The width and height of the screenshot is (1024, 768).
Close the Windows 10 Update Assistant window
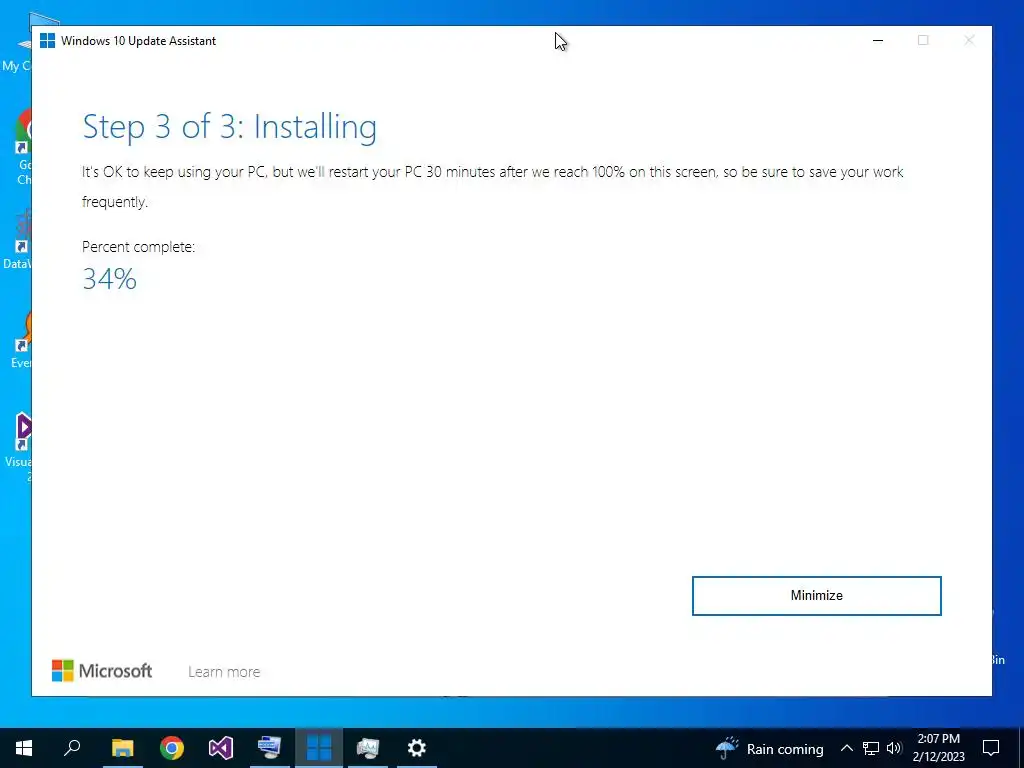pos(969,40)
